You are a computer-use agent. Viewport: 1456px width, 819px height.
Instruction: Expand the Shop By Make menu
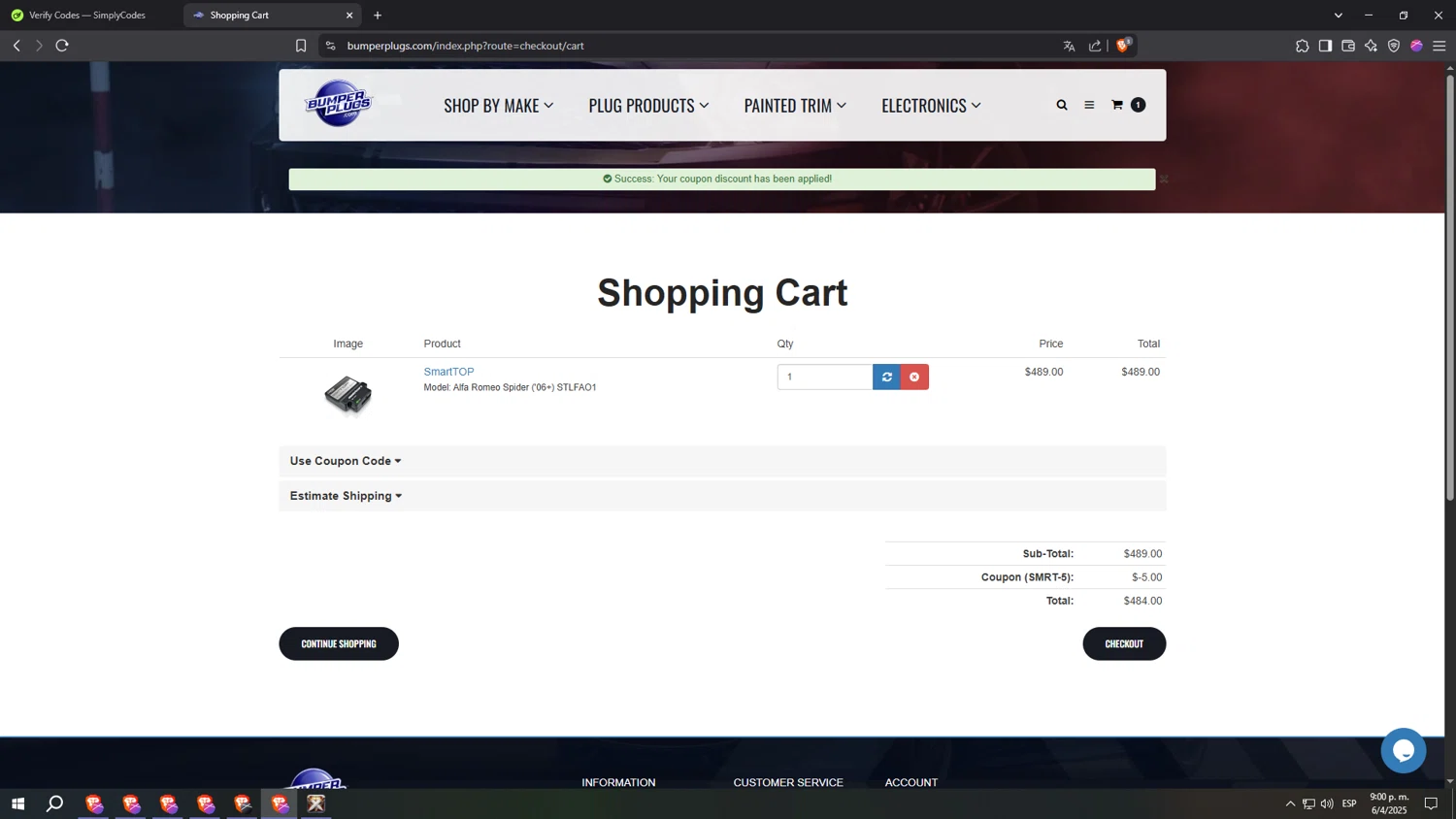click(498, 105)
